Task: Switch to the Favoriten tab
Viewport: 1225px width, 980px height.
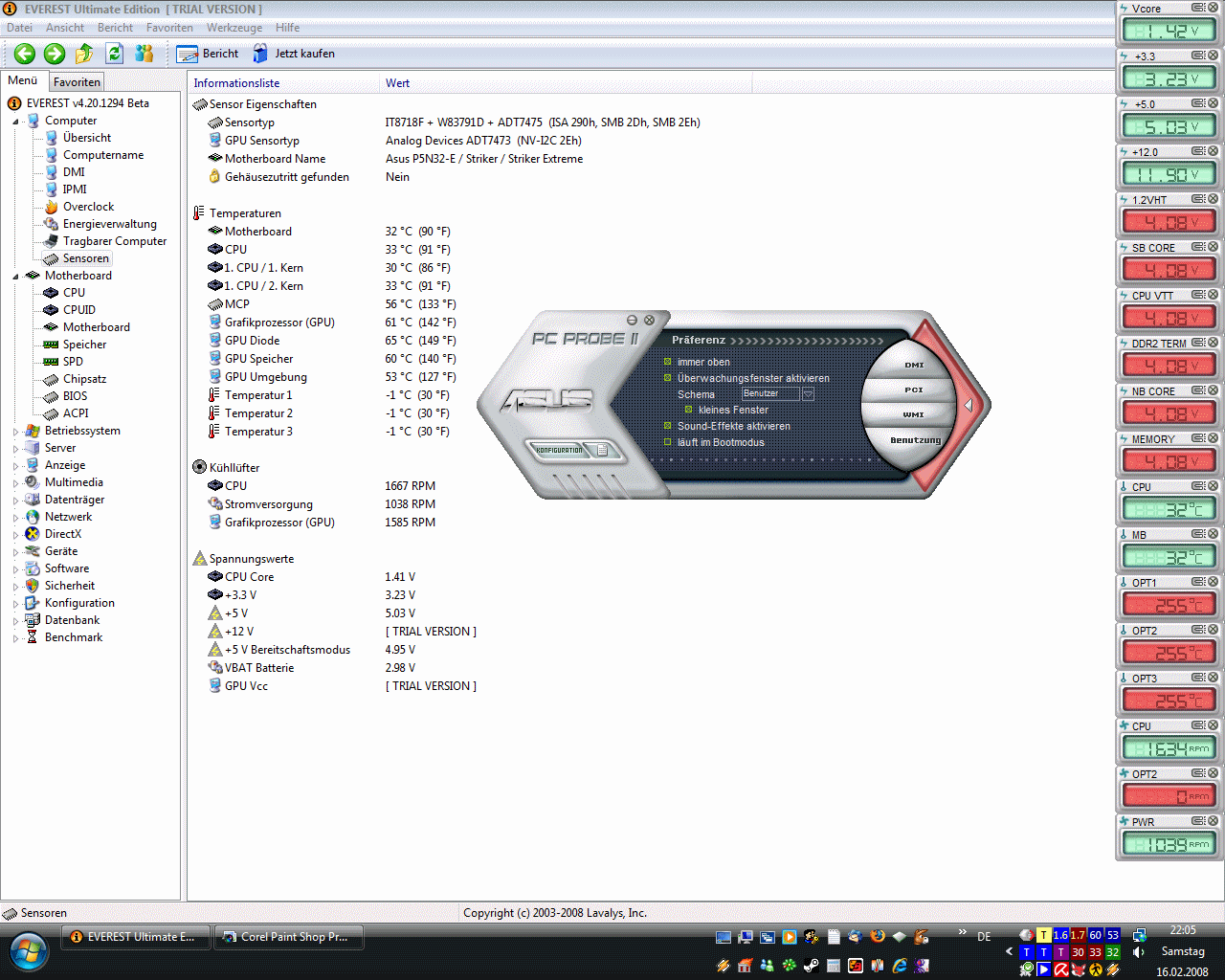Action: (x=77, y=82)
